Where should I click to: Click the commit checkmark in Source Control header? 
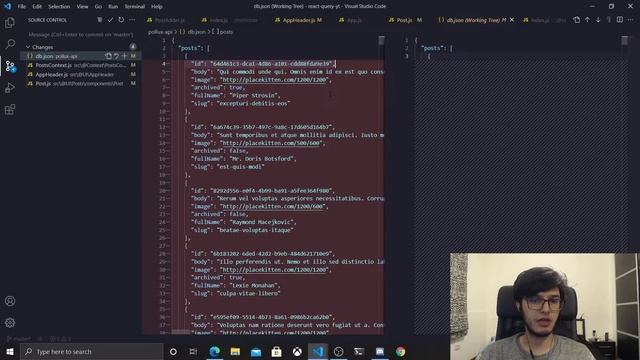[x=110, y=20]
